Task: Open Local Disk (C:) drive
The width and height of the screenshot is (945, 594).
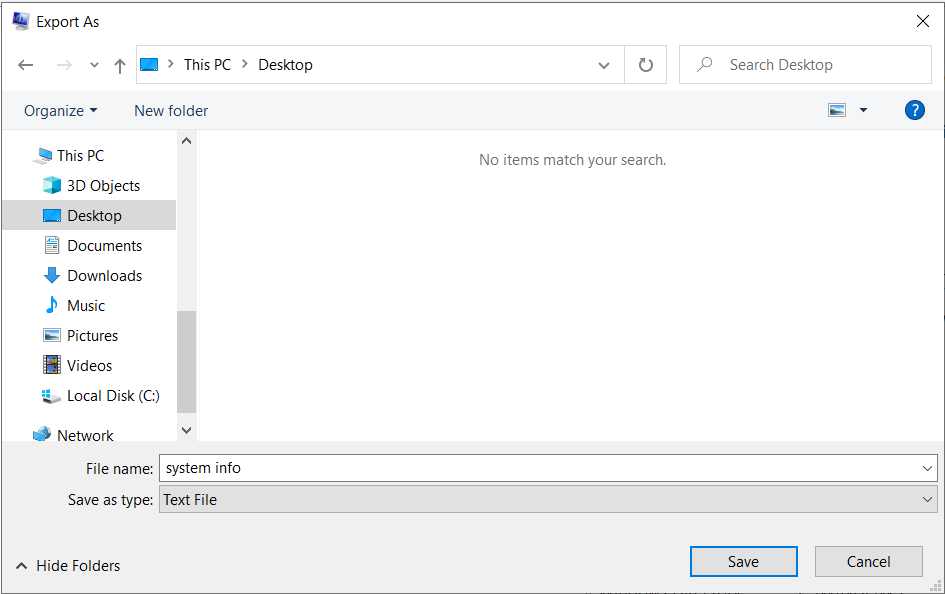Action: [x=112, y=396]
